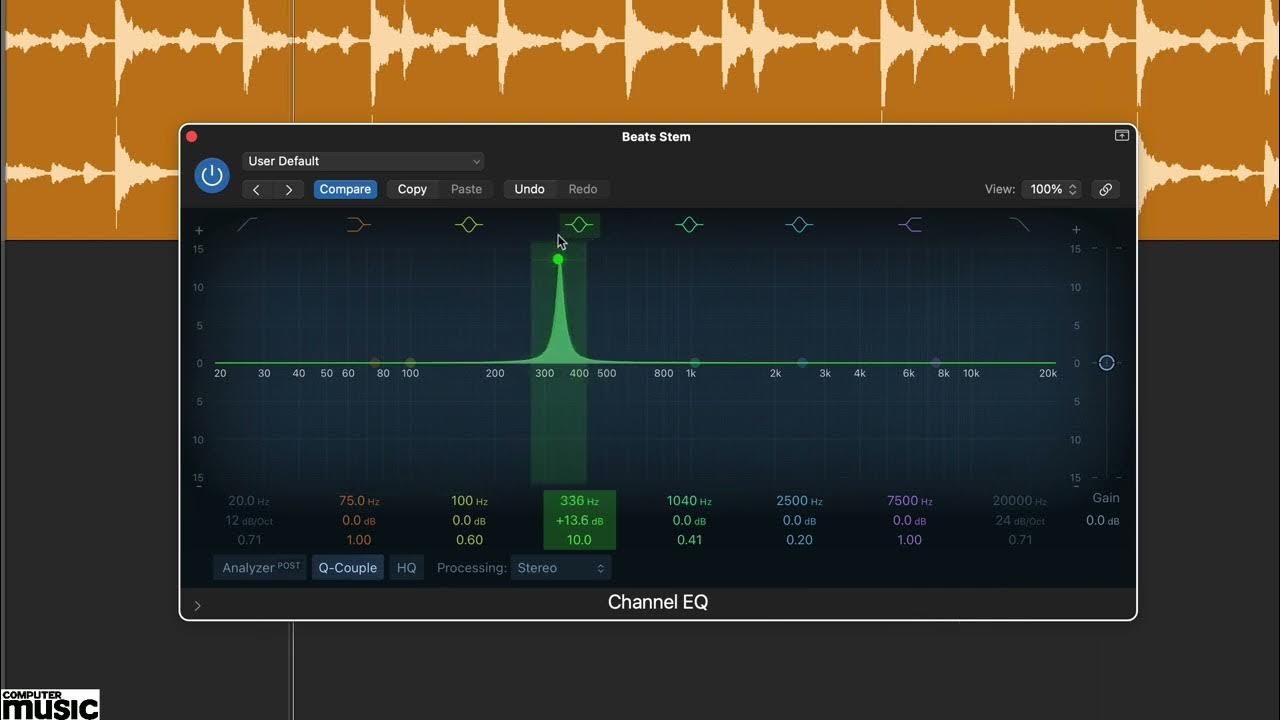Toggle the HQ button
This screenshot has height=720, width=1280.
406,568
